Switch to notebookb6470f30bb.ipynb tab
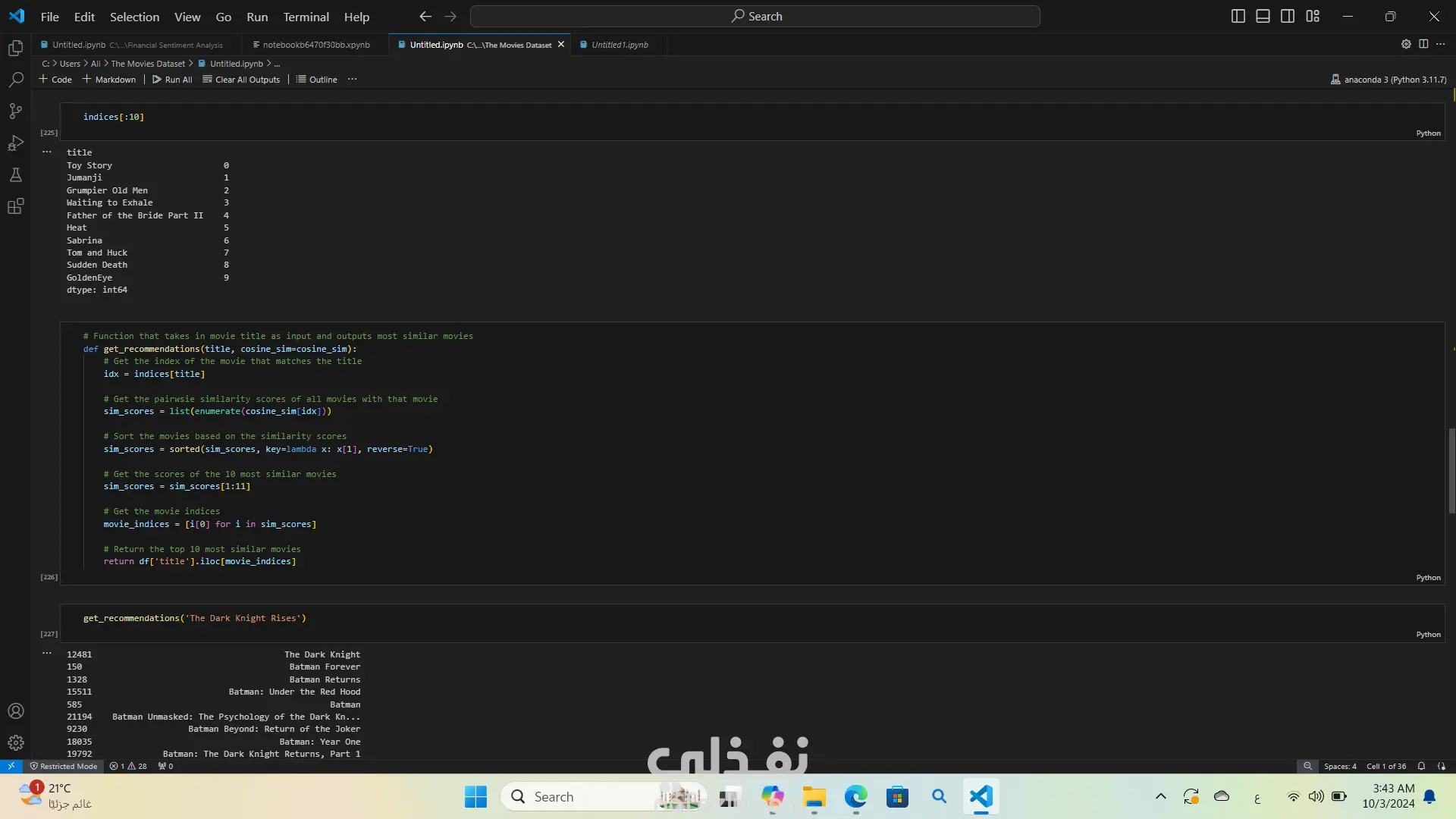Image resolution: width=1456 pixels, height=819 pixels. (x=315, y=45)
